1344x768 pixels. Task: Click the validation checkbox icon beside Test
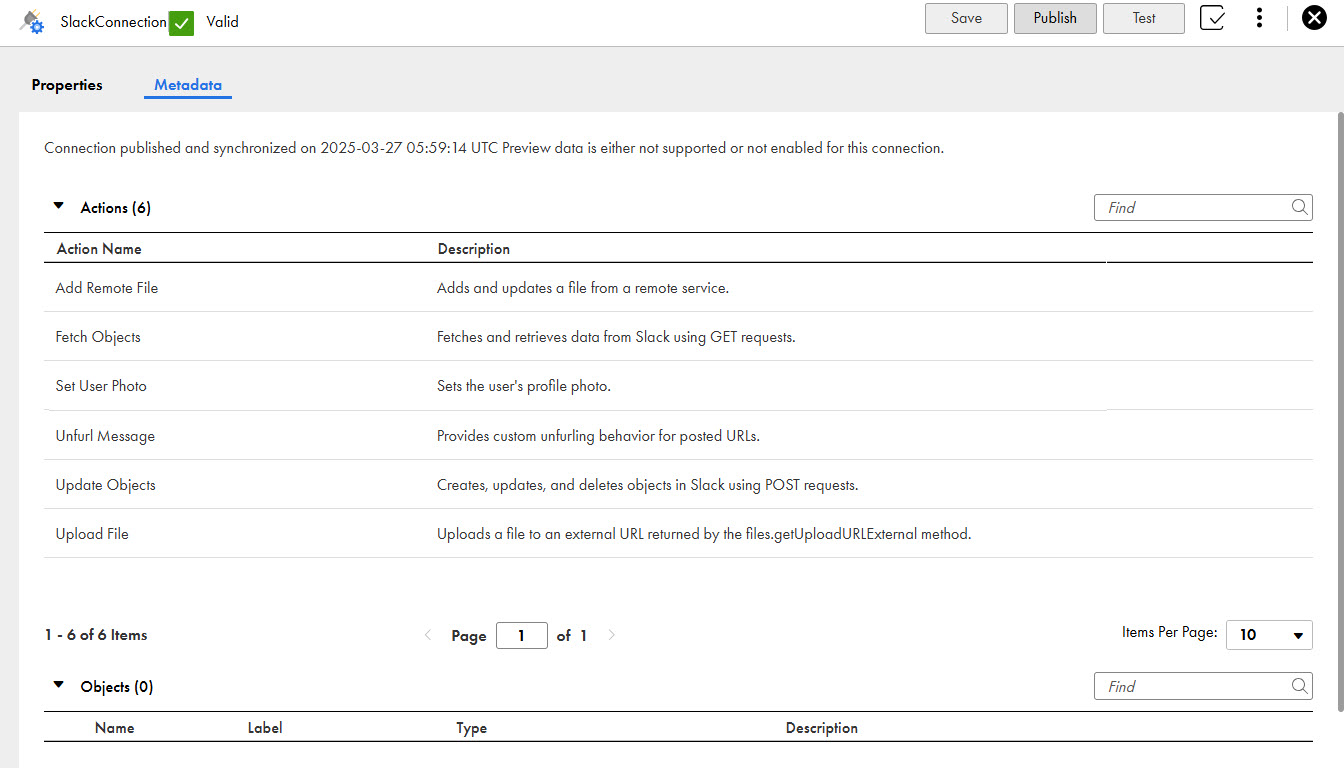tap(1212, 18)
